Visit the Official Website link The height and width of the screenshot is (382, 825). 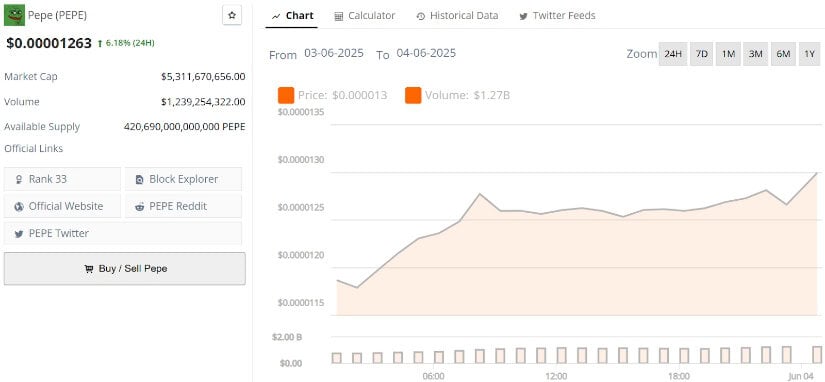coord(62,206)
